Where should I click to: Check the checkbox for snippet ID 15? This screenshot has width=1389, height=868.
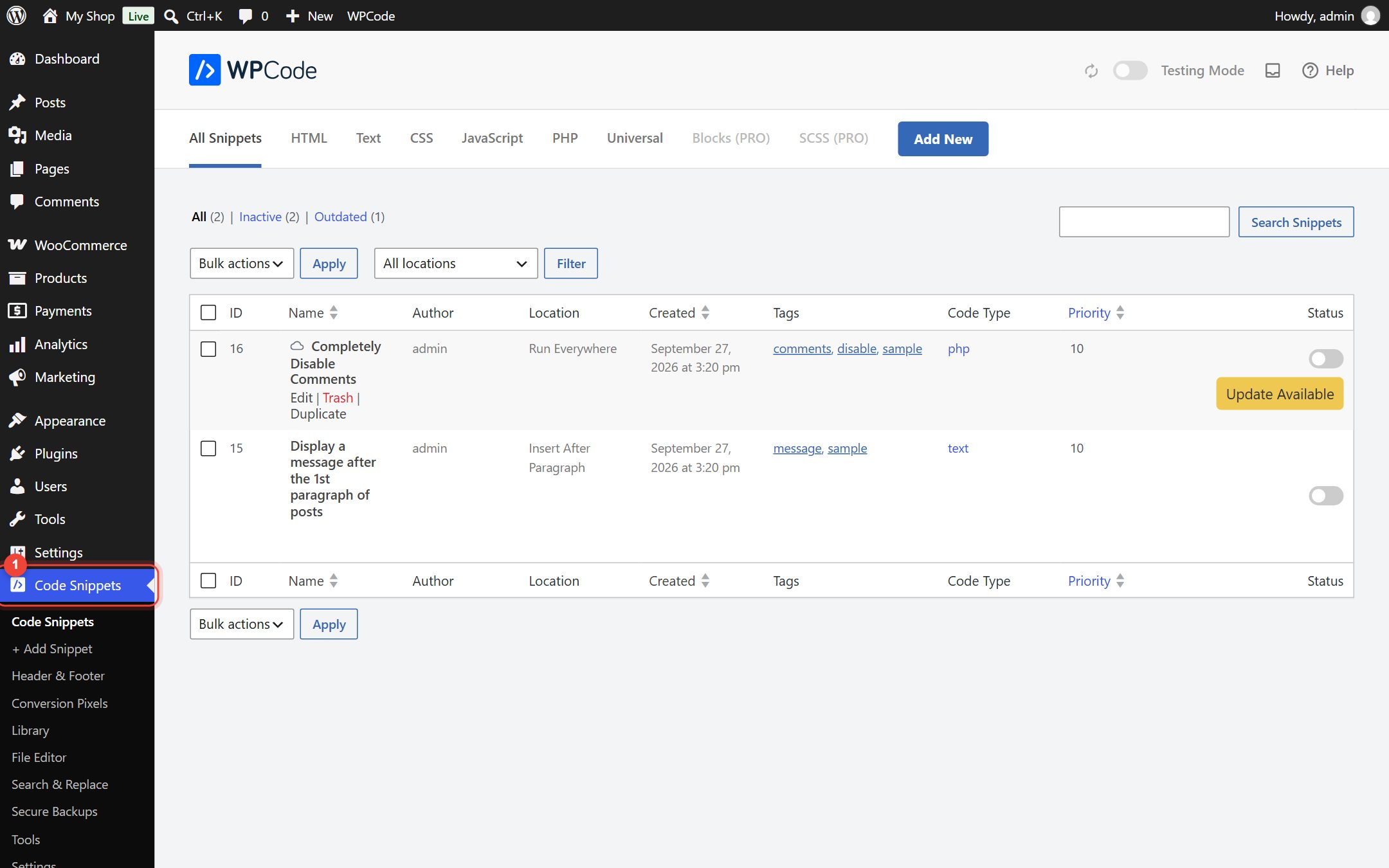point(208,448)
